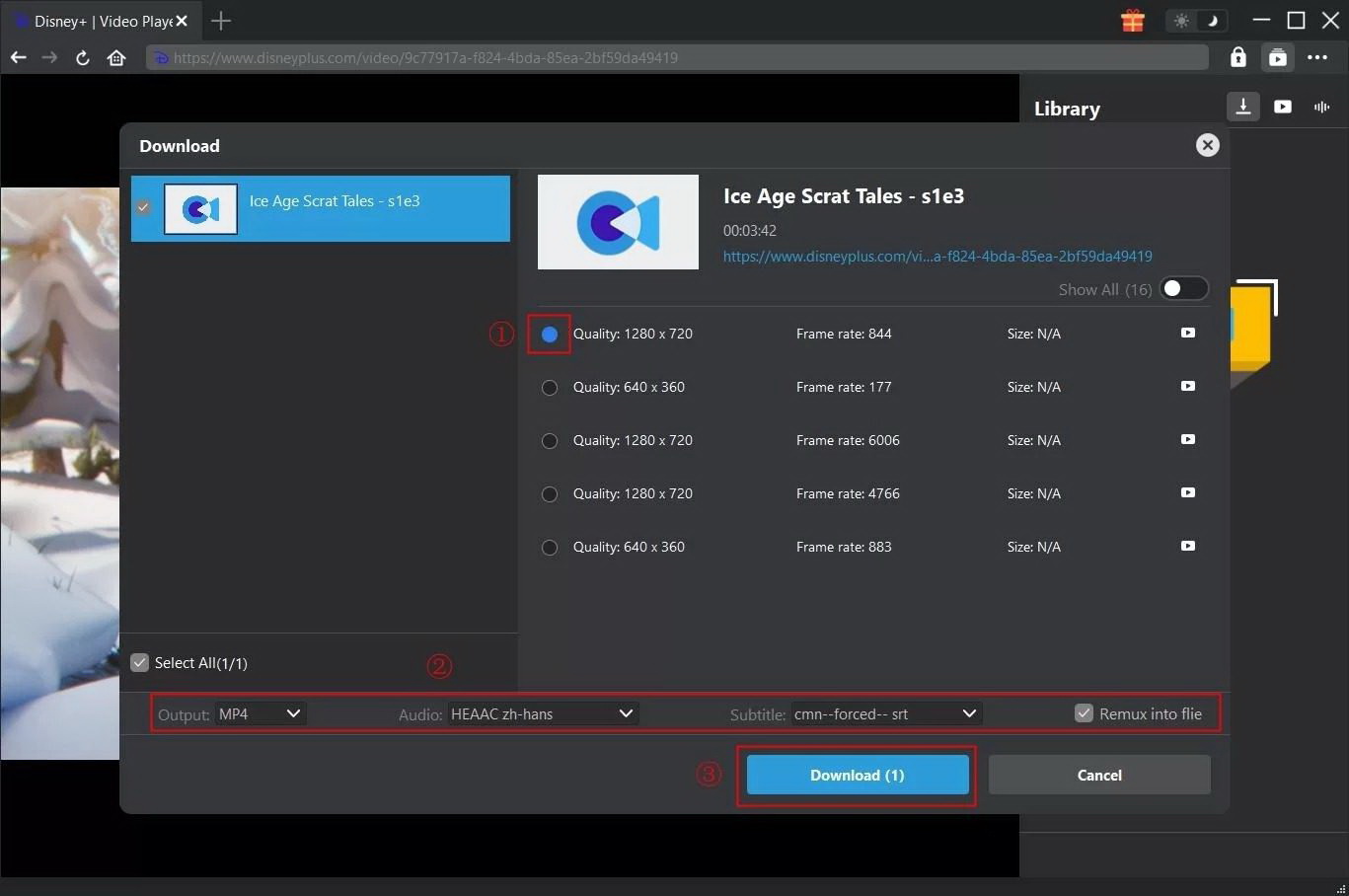Click the lock icon in the address bar
Screen dimensions: 1349x896
(1237, 57)
